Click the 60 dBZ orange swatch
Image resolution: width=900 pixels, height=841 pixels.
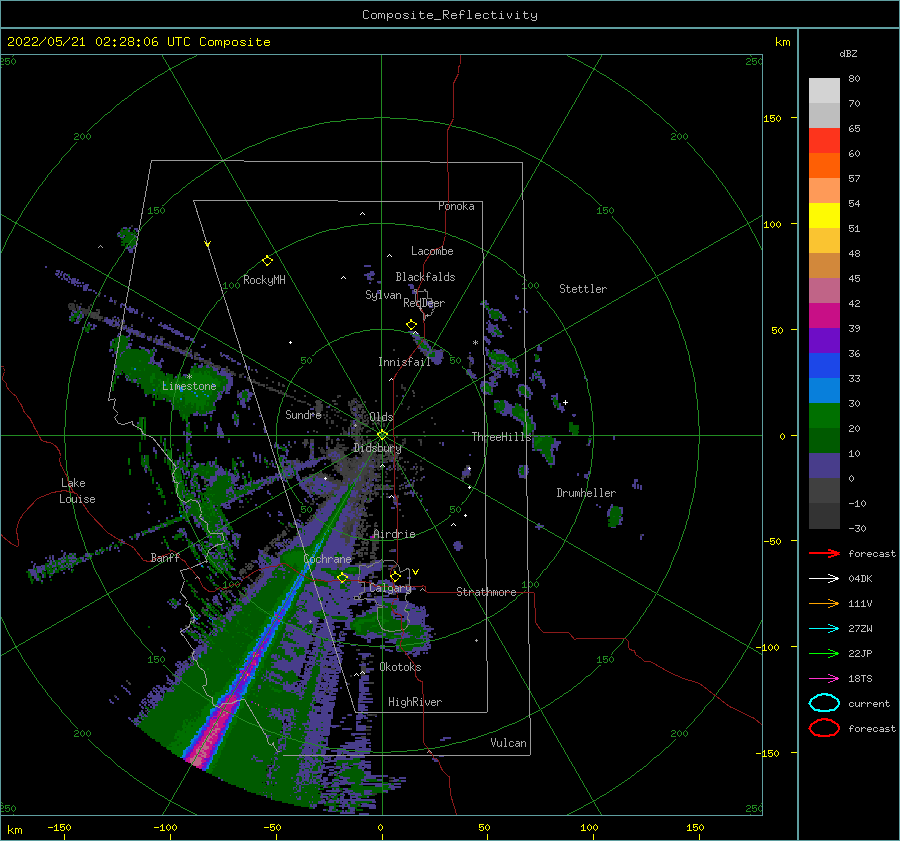coord(824,165)
